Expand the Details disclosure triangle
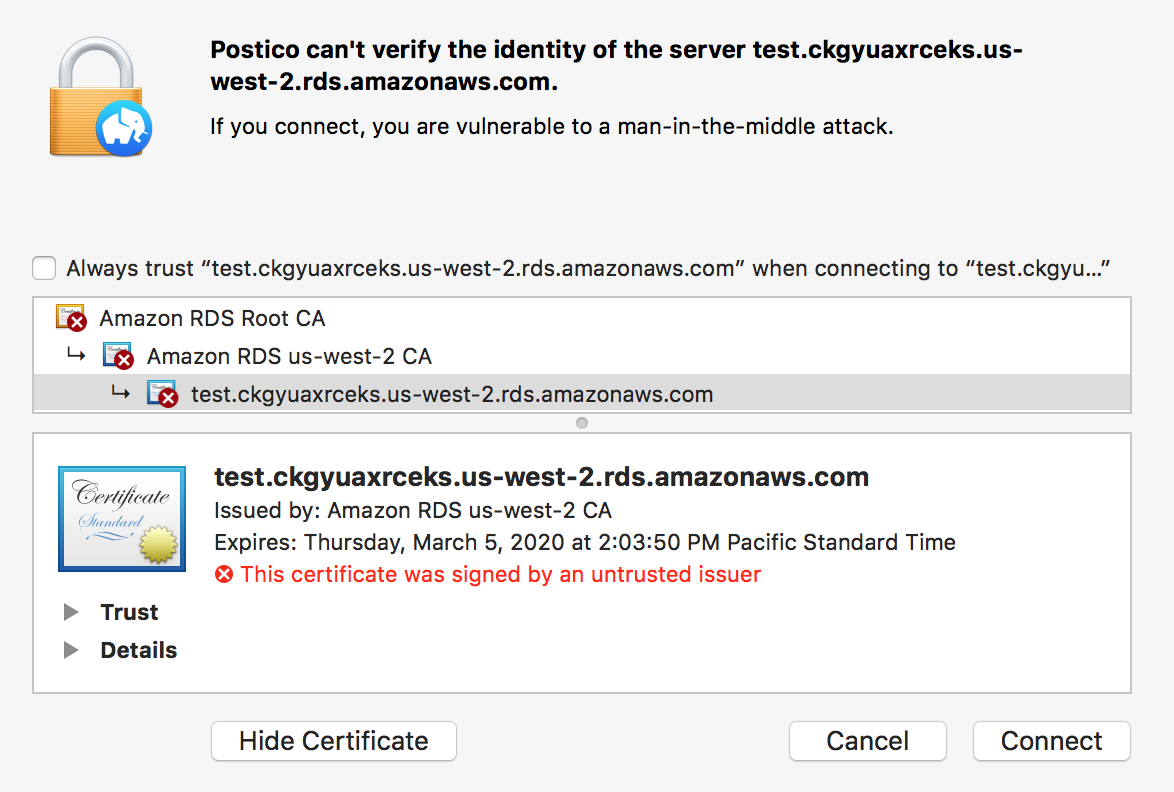The height and width of the screenshot is (792, 1174). point(71,650)
